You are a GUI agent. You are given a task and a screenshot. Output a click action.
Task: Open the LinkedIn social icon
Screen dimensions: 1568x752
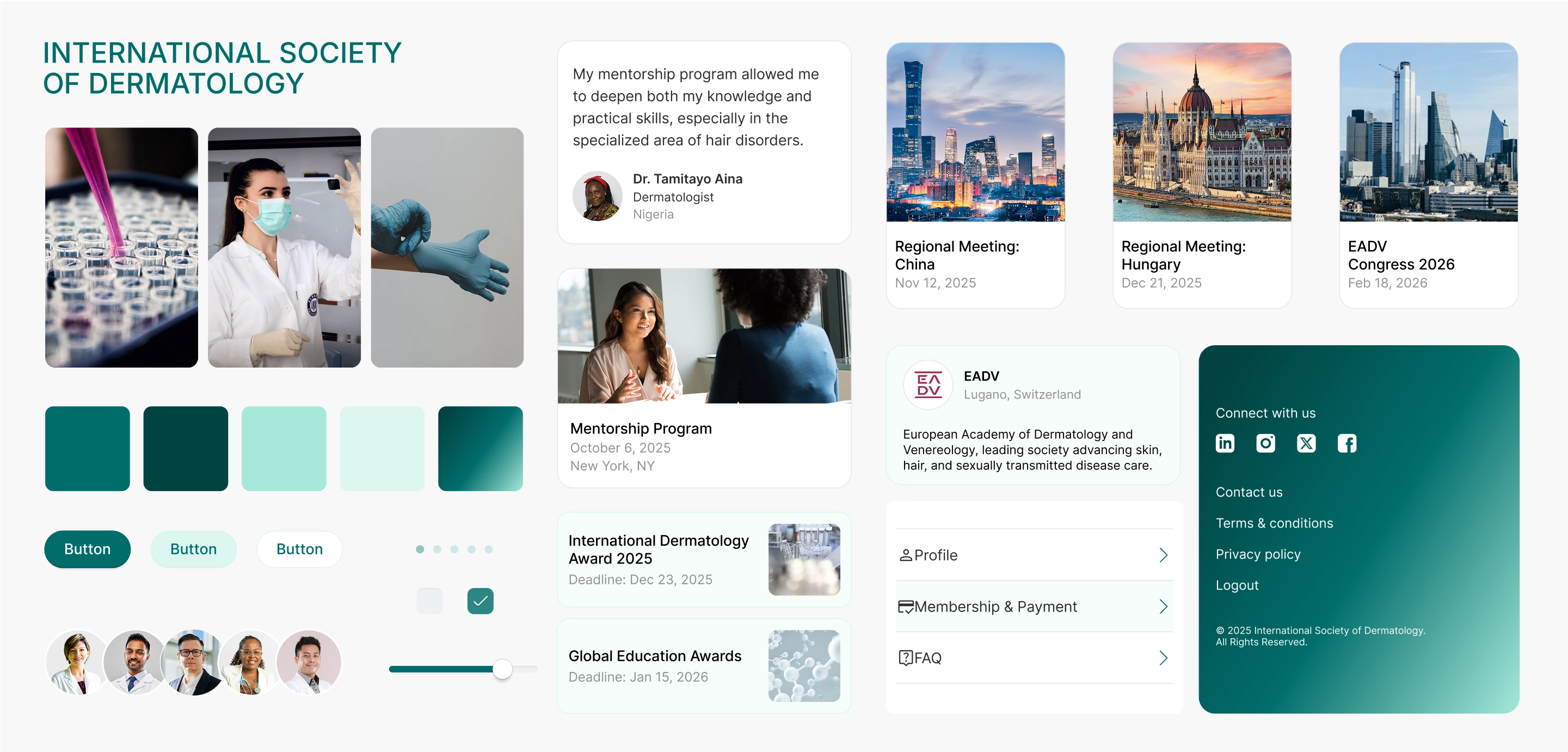pos(1225,443)
